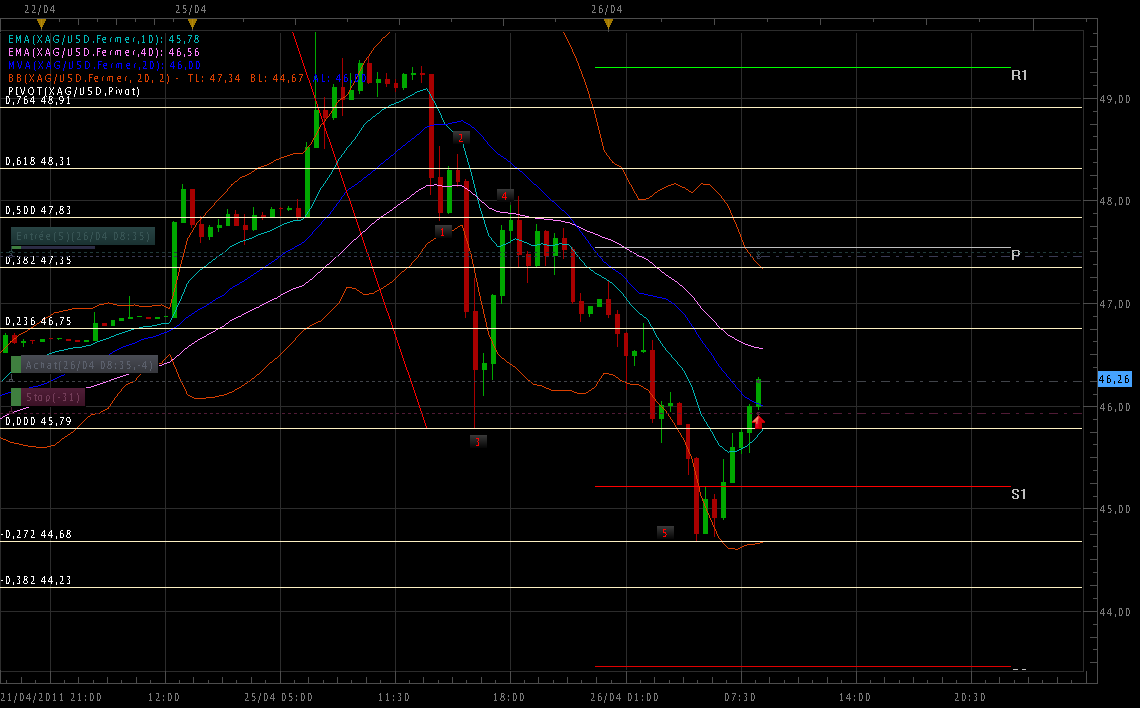
Task: Click the 22/04 day marker triangle
Action: pos(41,23)
